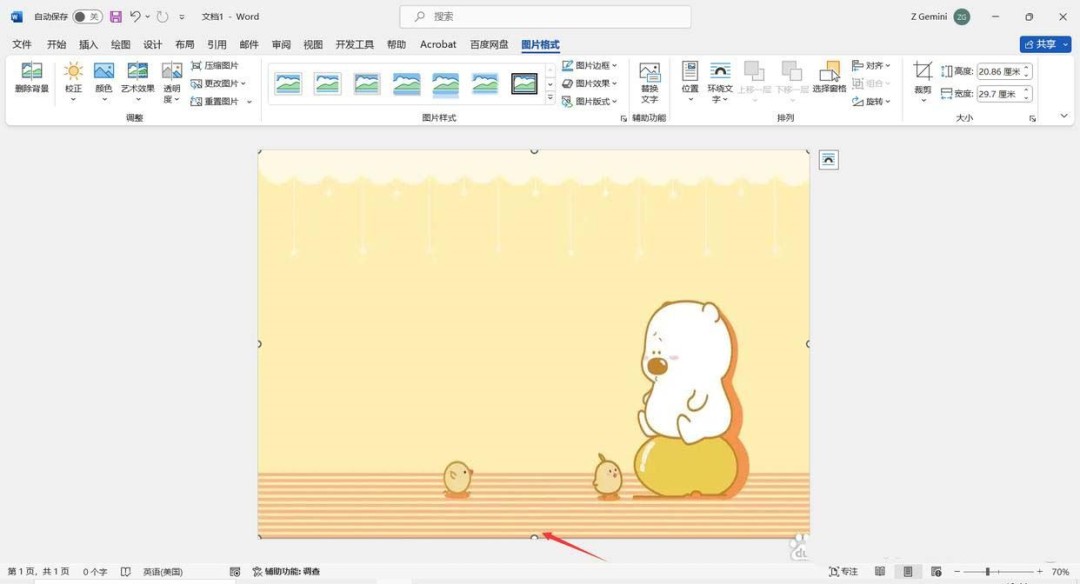Open the Align (对齐) dropdown menu
The height and width of the screenshot is (584, 1080).
(x=870, y=64)
